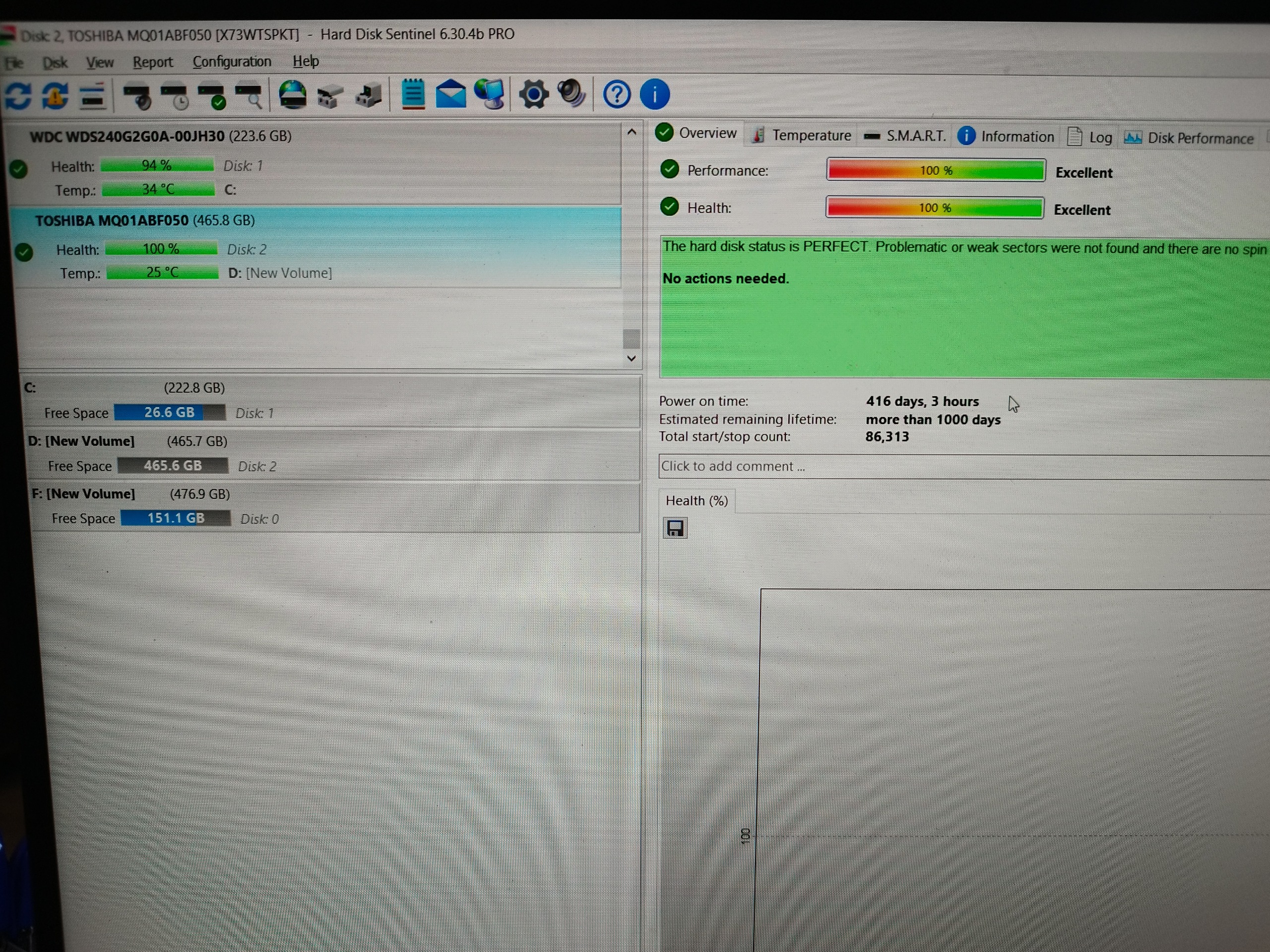
Task: Select the WDC WDS240G2G0A-00JH30 disk entry
Action: (x=315, y=163)
